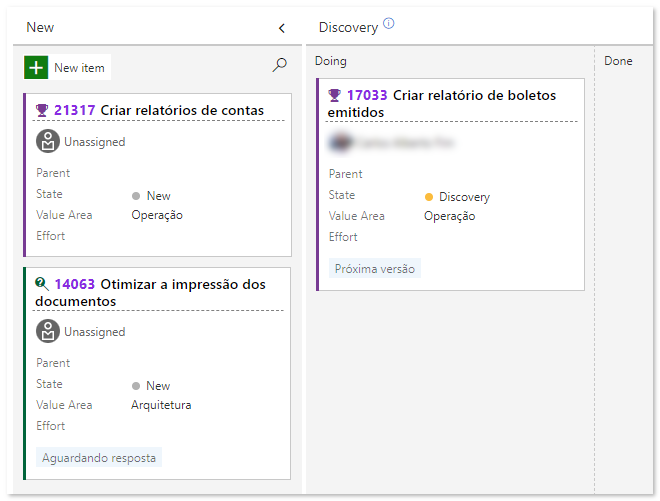
Task: Collapse the New column with chevron
Action: [x=282, y=28]
